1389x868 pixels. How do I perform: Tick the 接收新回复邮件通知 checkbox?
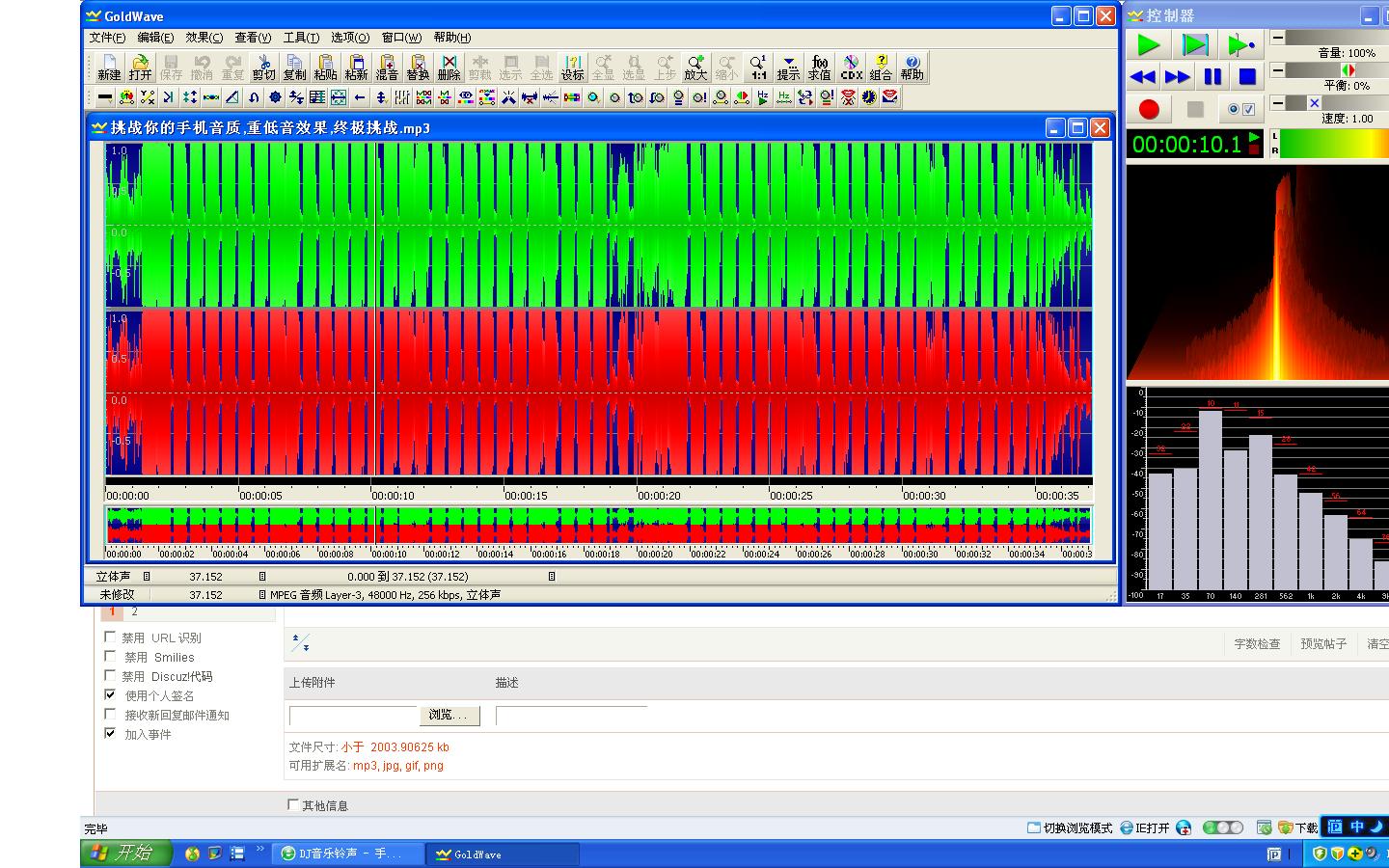(110, 714)
